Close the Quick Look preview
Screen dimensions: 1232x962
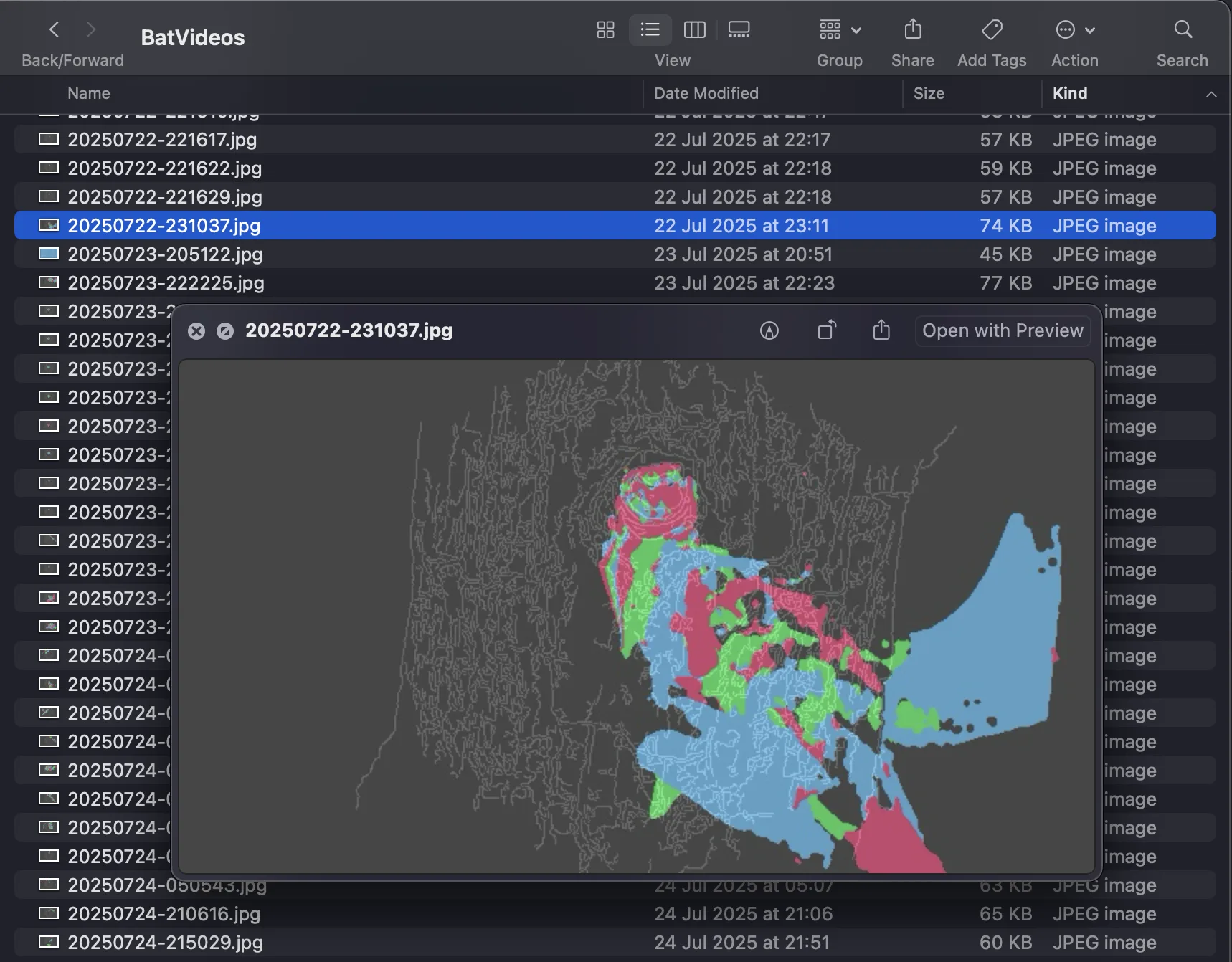[x=196, y=330]
